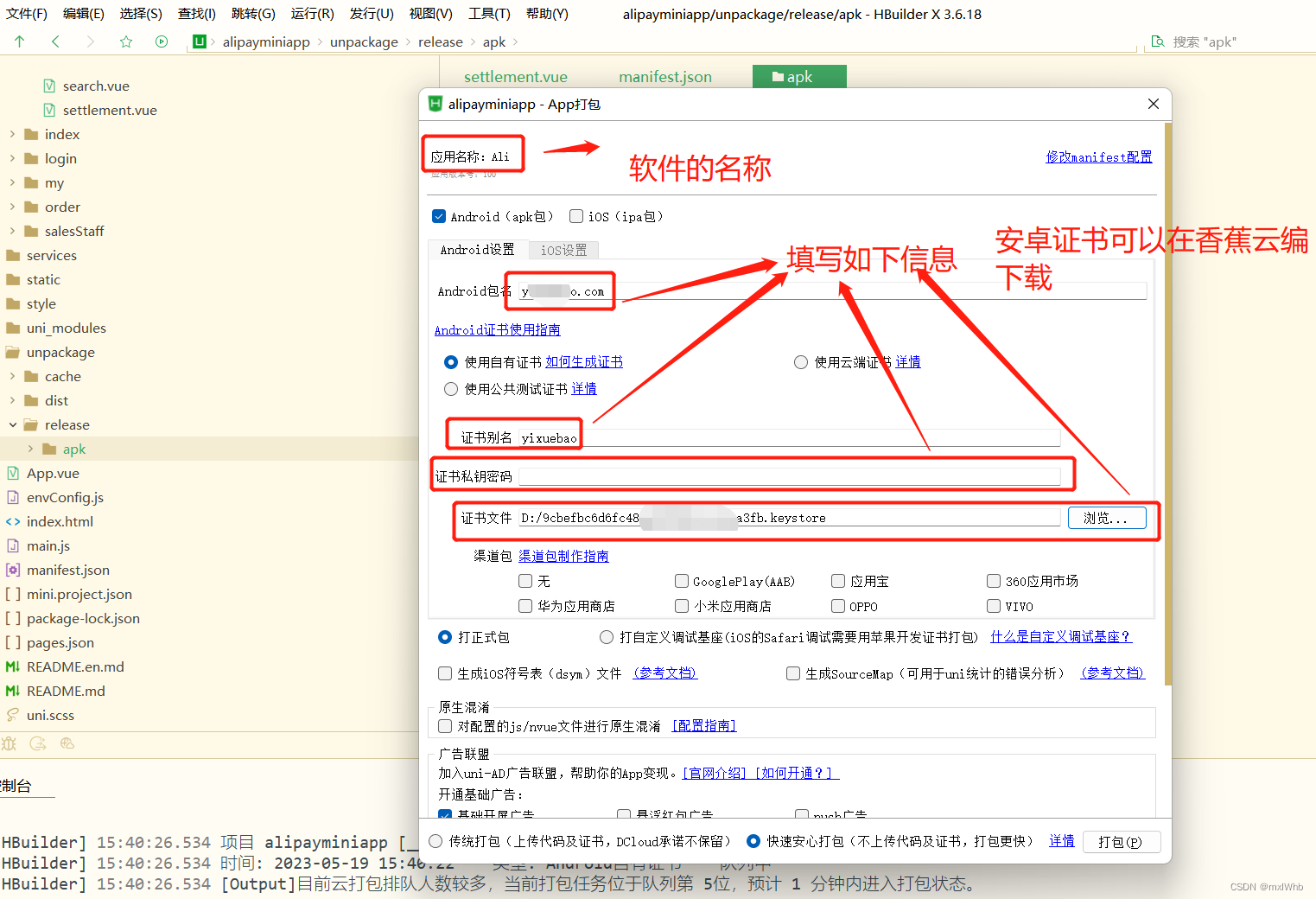This screenshot has width=1316, height=899.
Task: Check the GooglePlay(AAB) channel
Action: tap(682, 581)
